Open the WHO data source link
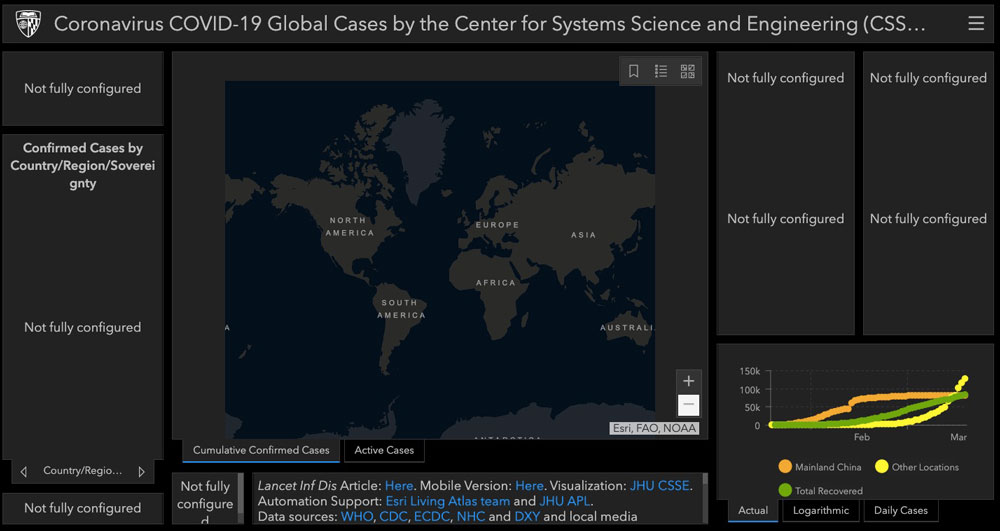 click(x=357, y=516)
